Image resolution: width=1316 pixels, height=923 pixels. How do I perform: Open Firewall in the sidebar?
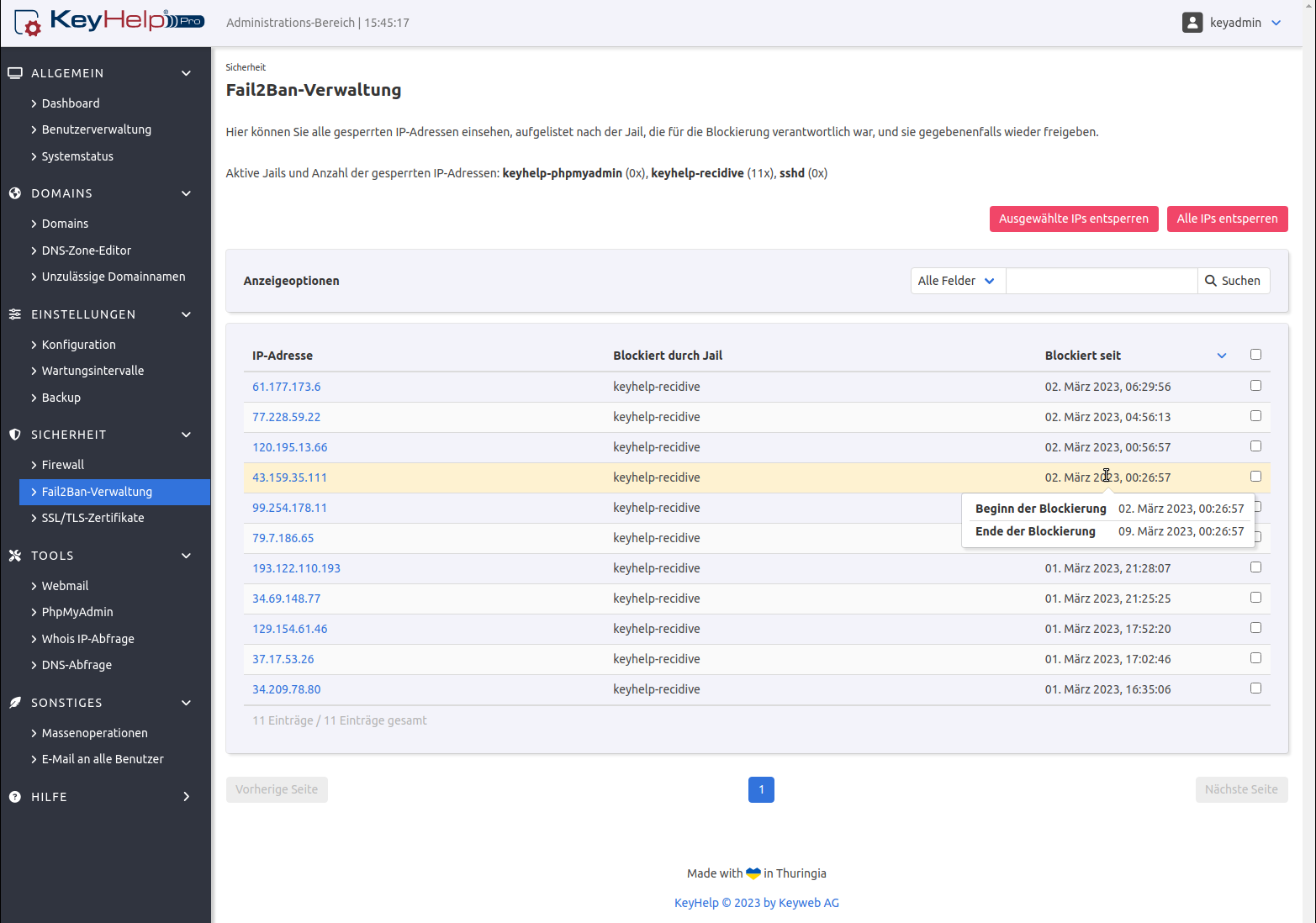tap(63, 465)
